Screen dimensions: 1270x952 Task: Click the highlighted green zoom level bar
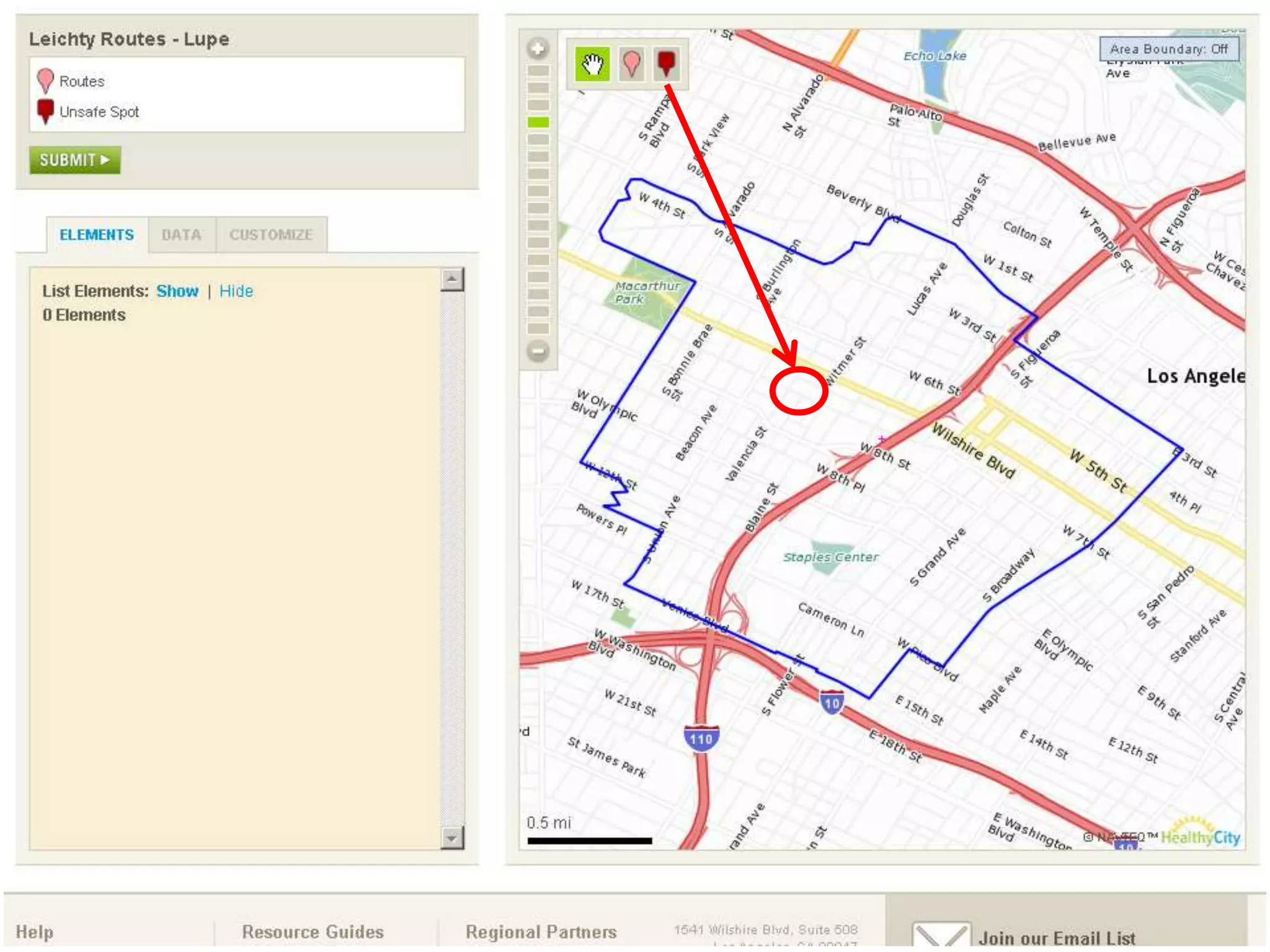pos(538,122)
